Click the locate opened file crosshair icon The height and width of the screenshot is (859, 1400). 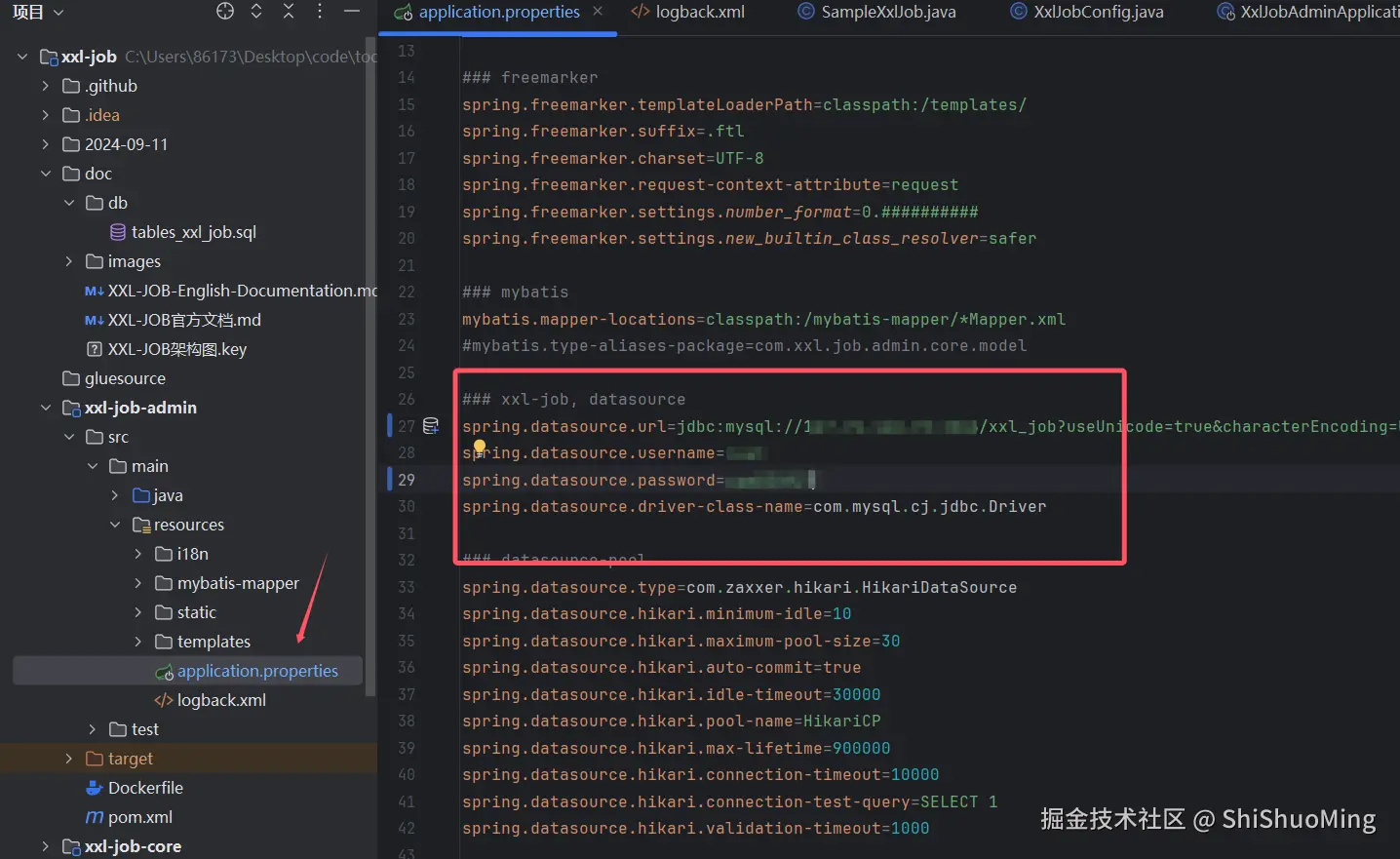click(x=225, y=12)
